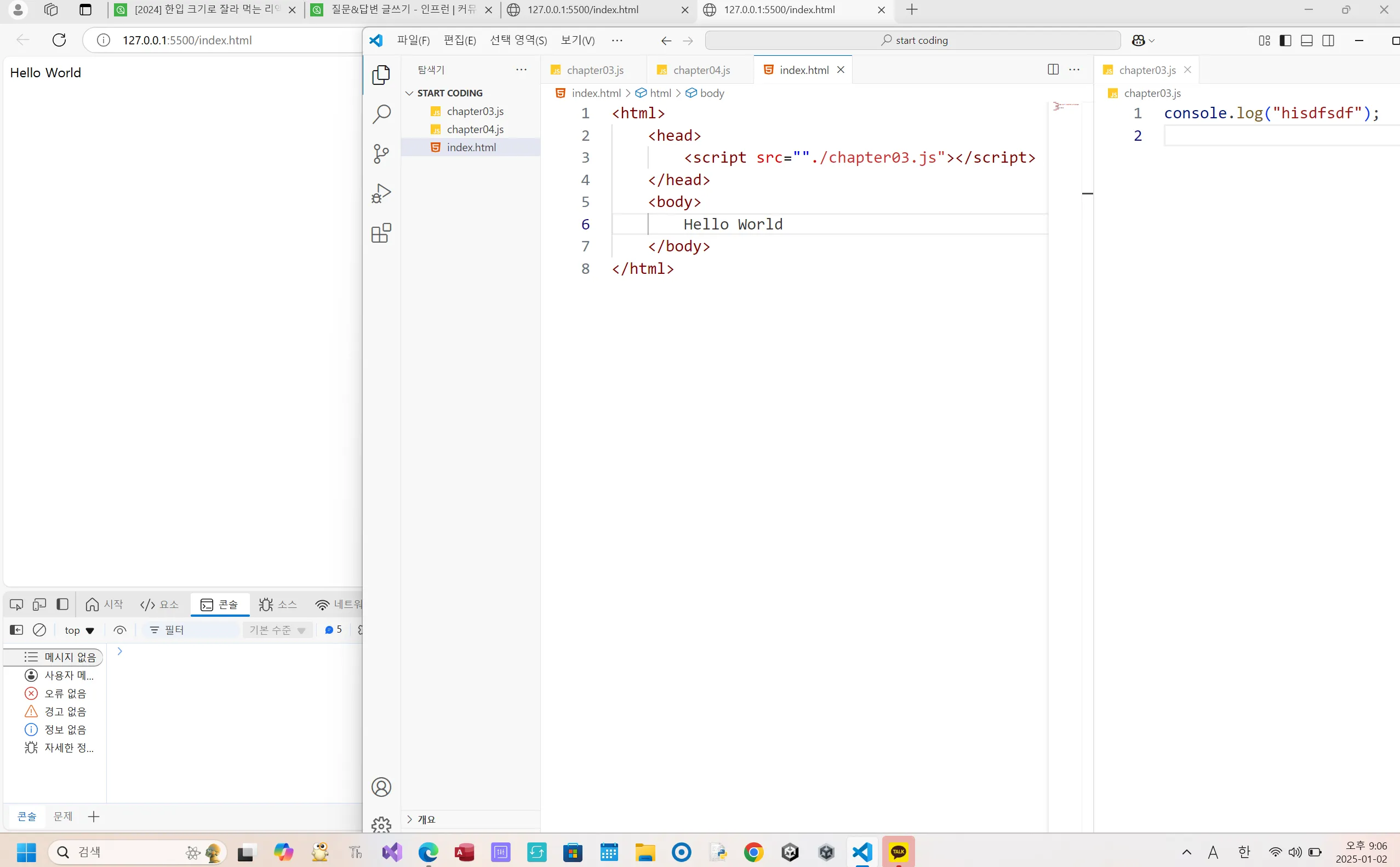
Task: Open the VS Code Explorer view
Action: 381,75
